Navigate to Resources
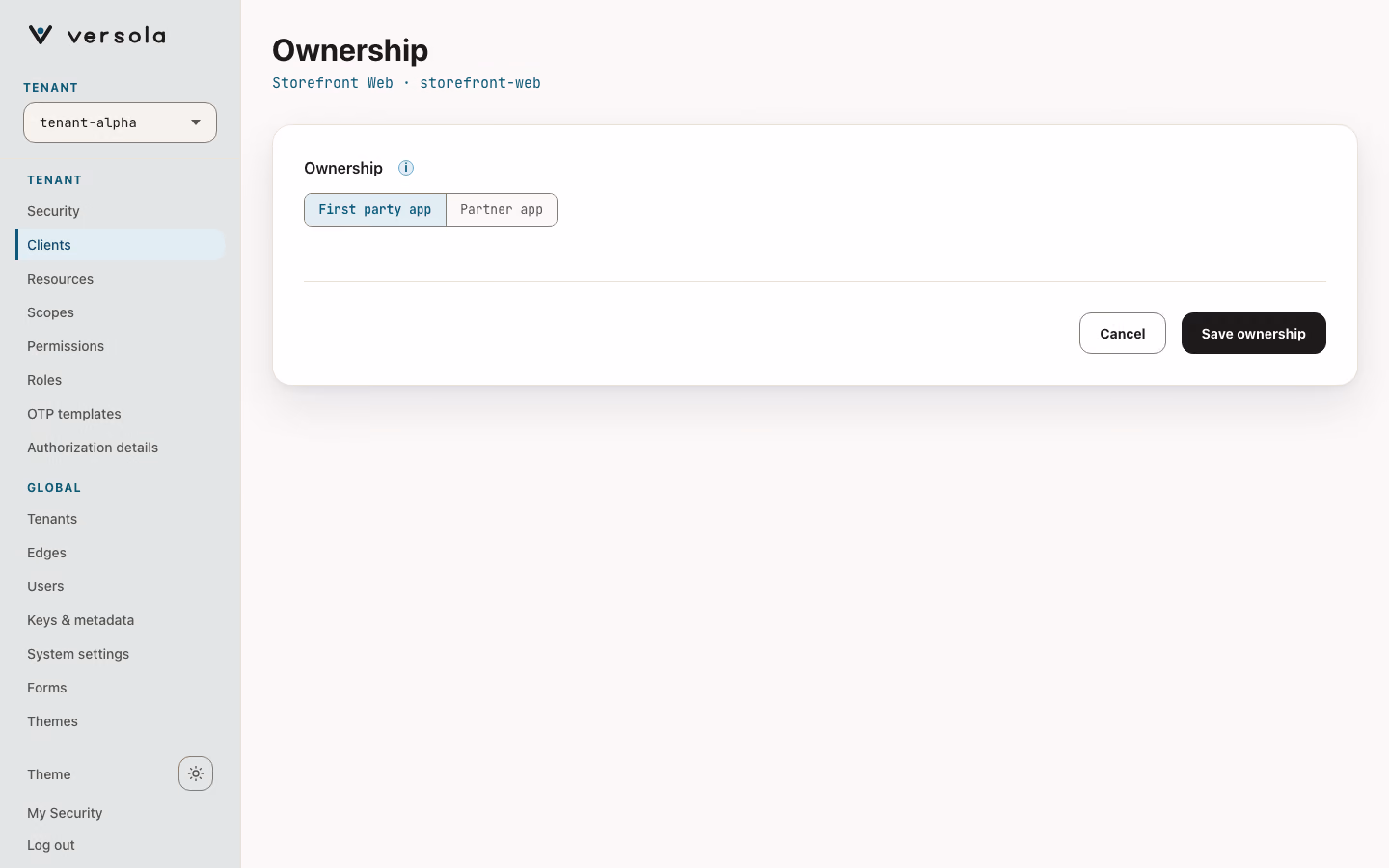Viewport: 1389px width, 868px height. [x=120, y=279]
